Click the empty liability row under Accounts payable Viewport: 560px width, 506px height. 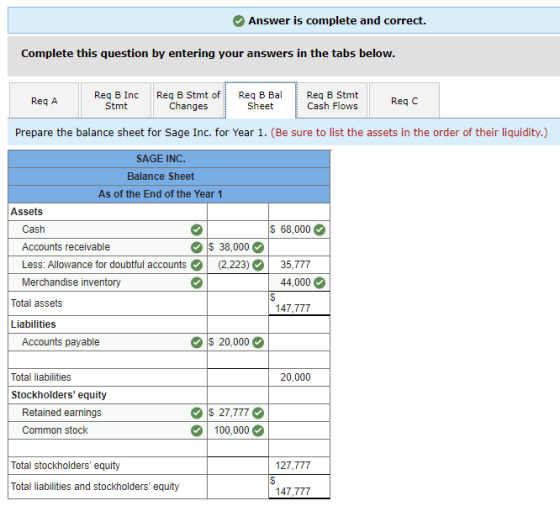pyautogui.click(x=108, y=360)
